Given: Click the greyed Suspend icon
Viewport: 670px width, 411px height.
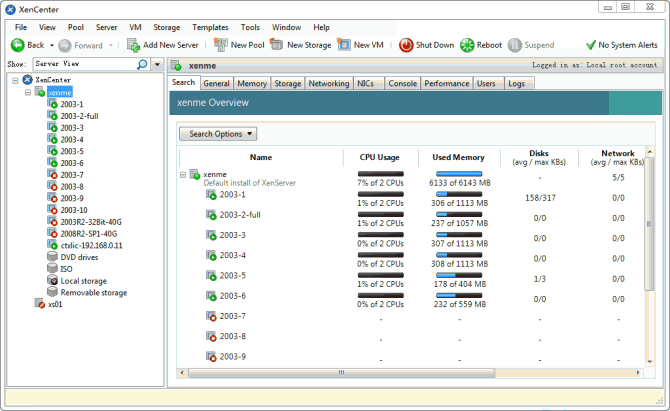Looking at the screenshot, I should pos(515,45).
